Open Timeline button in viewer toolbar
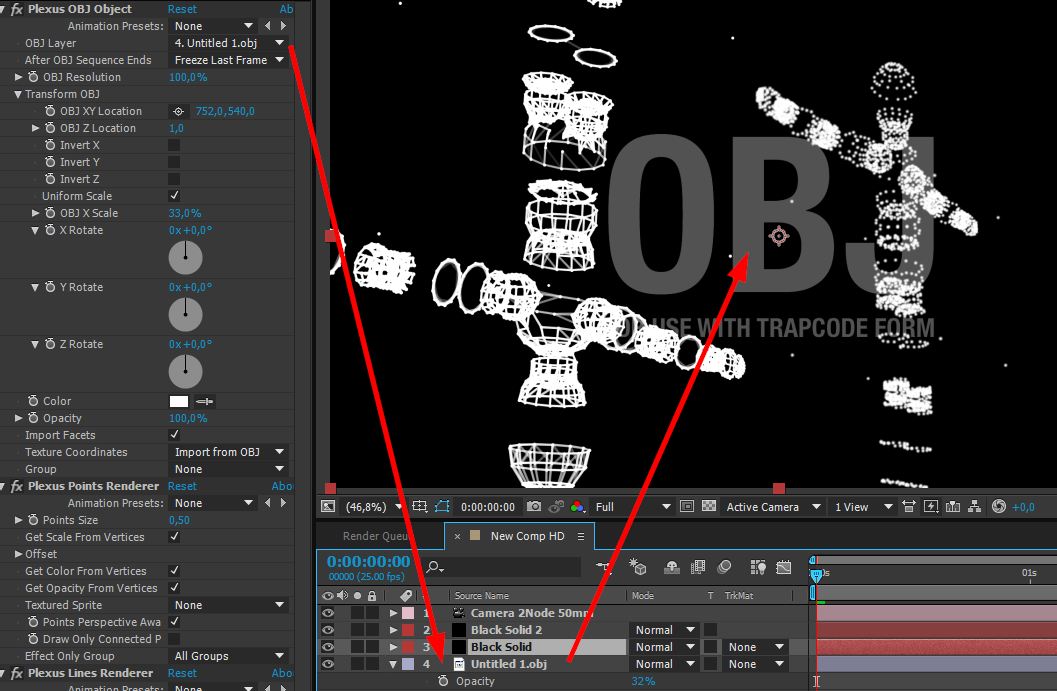The width and height of the screenshot is (1057, 691). click(x=953, y=506)
